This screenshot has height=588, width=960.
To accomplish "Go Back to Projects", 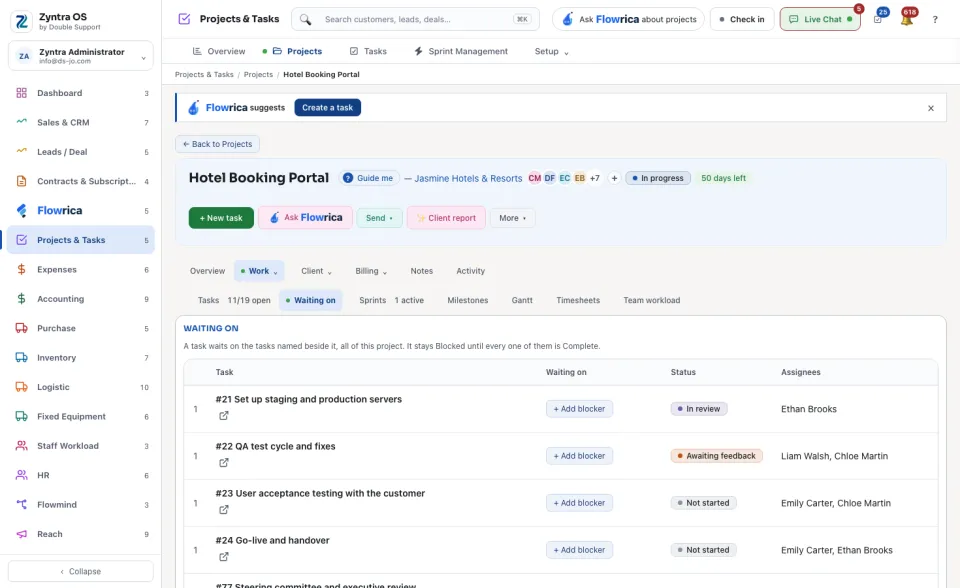I will point(217,144).
